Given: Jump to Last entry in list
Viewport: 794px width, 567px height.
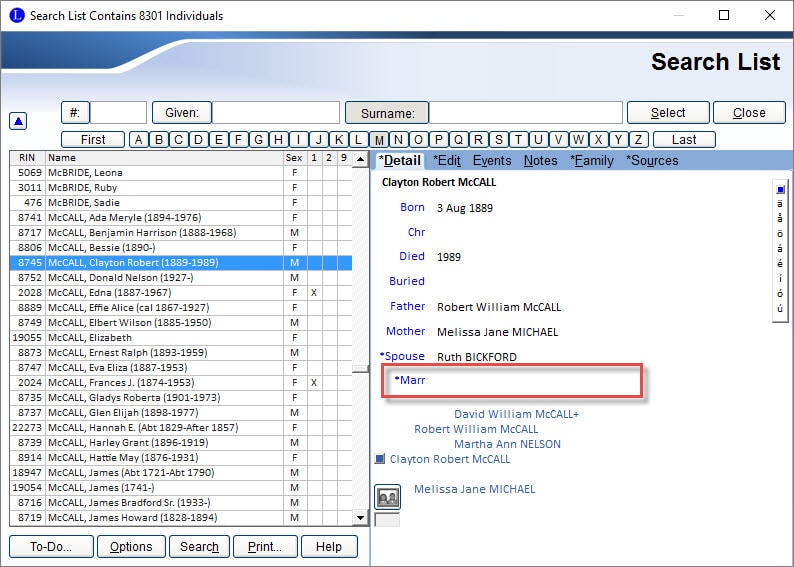Looking at the screenshot, I should (684, 140).
